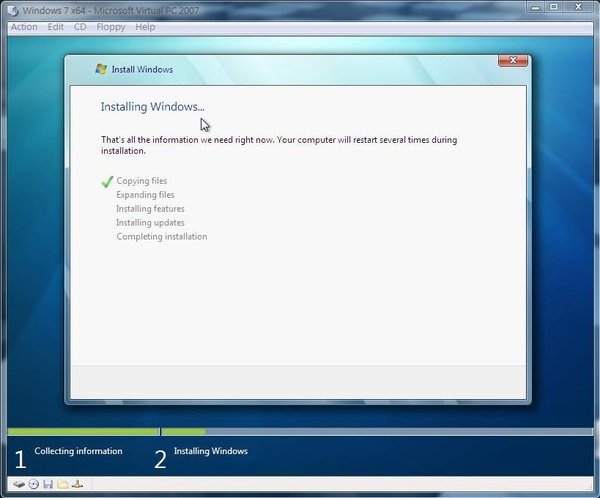Click the 'Installing features' step
This screenshot has width=600, height=498.
click(150, 209)
